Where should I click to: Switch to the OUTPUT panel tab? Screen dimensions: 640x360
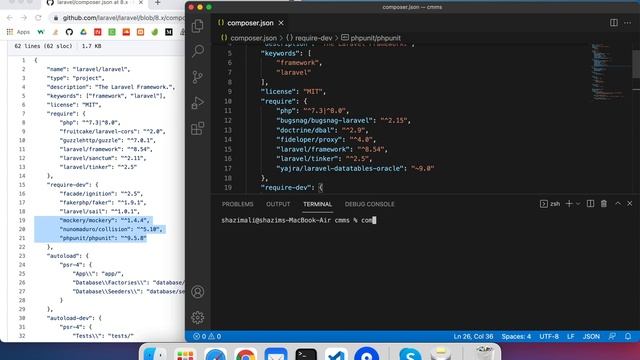278,204
